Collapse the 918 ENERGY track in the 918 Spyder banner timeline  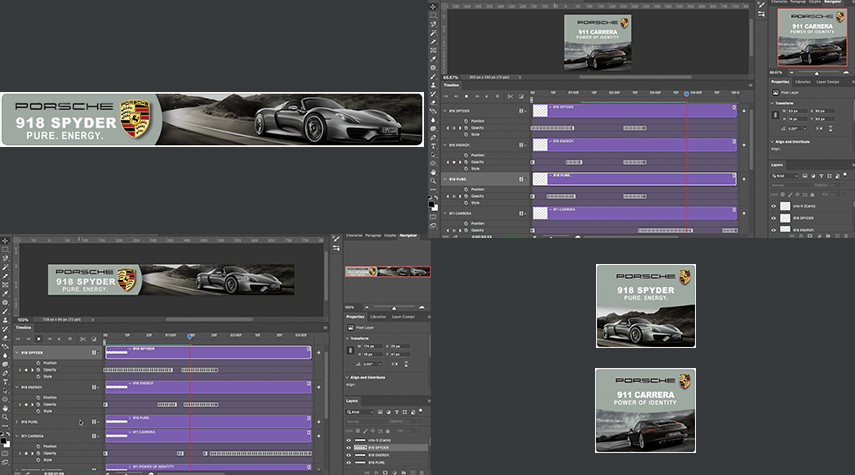click(x=16, y=387)
